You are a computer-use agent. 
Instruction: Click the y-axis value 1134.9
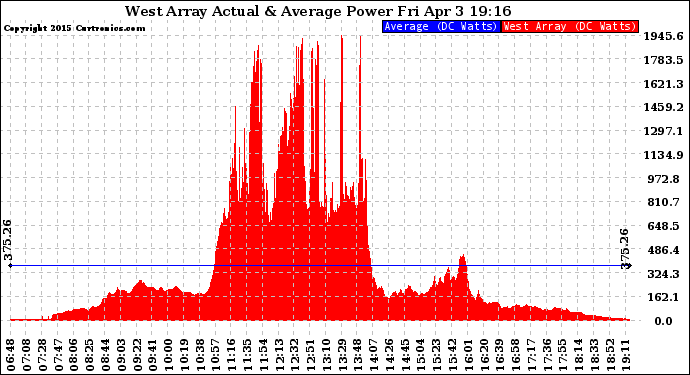(x=664, y=155)
